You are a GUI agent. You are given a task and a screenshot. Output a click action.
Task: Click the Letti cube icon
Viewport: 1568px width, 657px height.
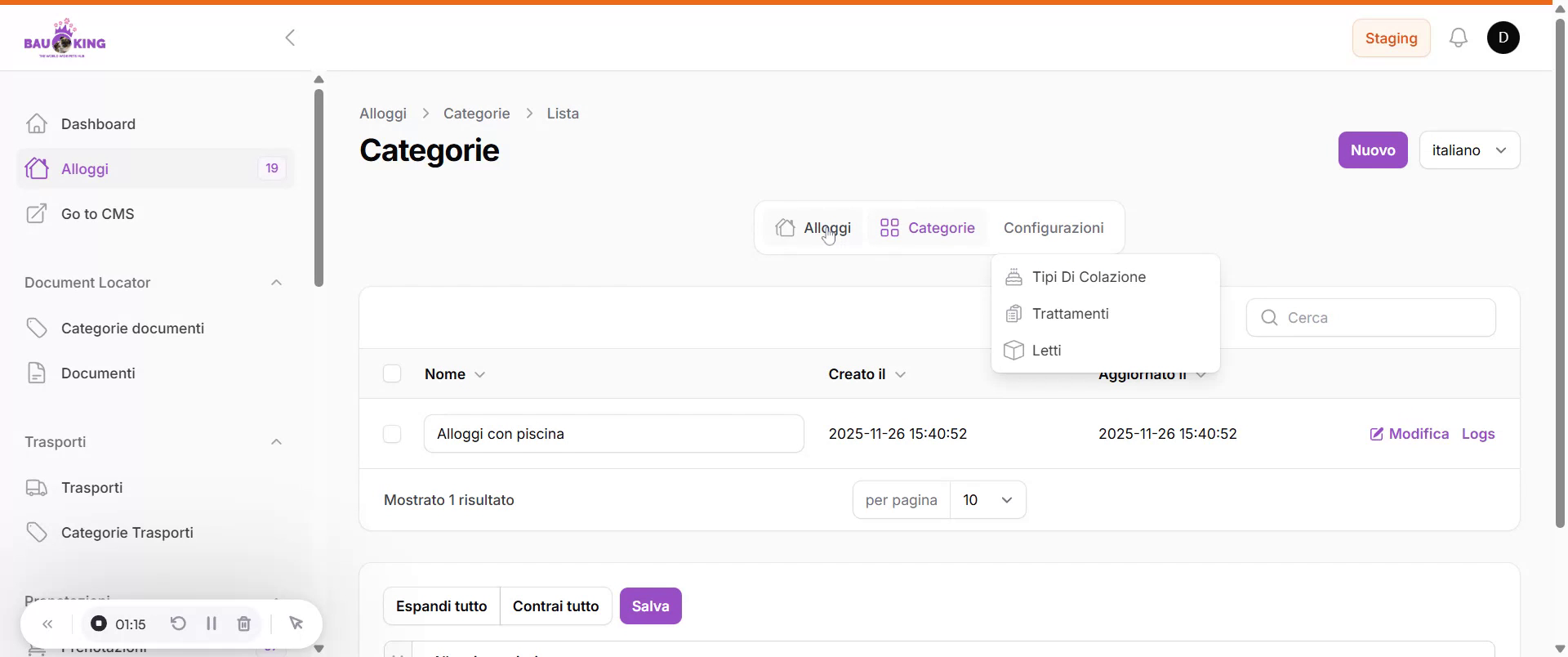click(1013, 351)
